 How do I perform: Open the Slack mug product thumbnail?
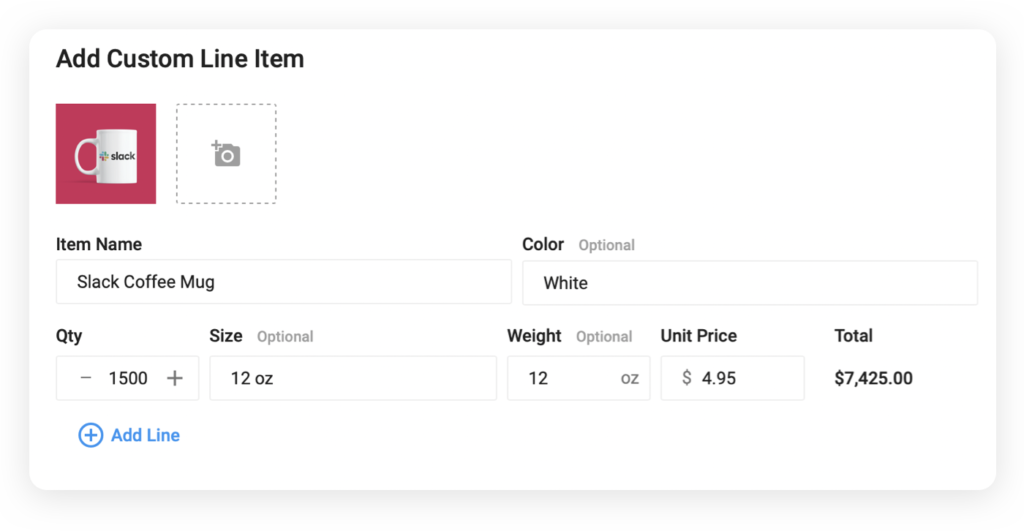pos(106,153)
